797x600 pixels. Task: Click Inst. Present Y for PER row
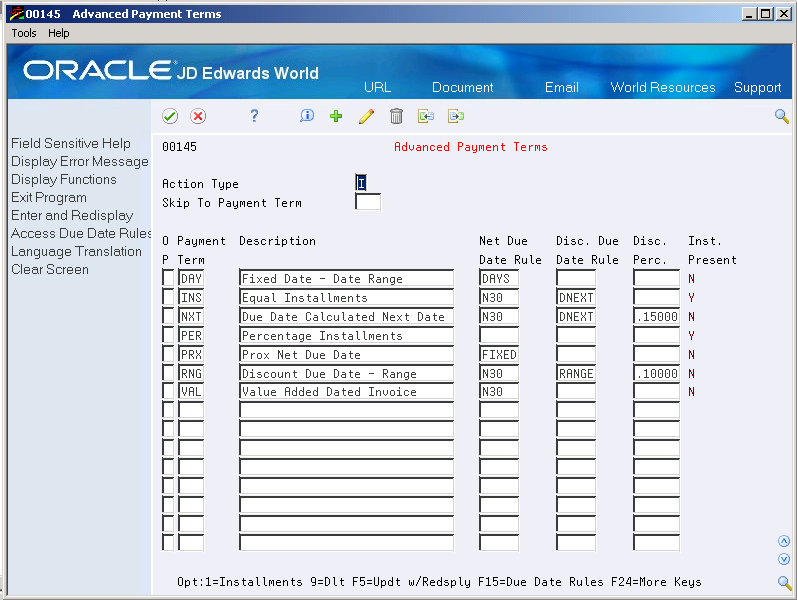tap(691, 336)
